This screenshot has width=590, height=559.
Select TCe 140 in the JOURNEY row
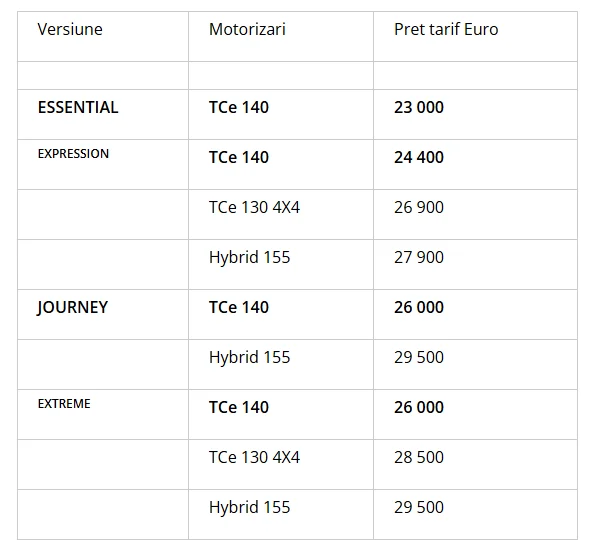(239, 307)
